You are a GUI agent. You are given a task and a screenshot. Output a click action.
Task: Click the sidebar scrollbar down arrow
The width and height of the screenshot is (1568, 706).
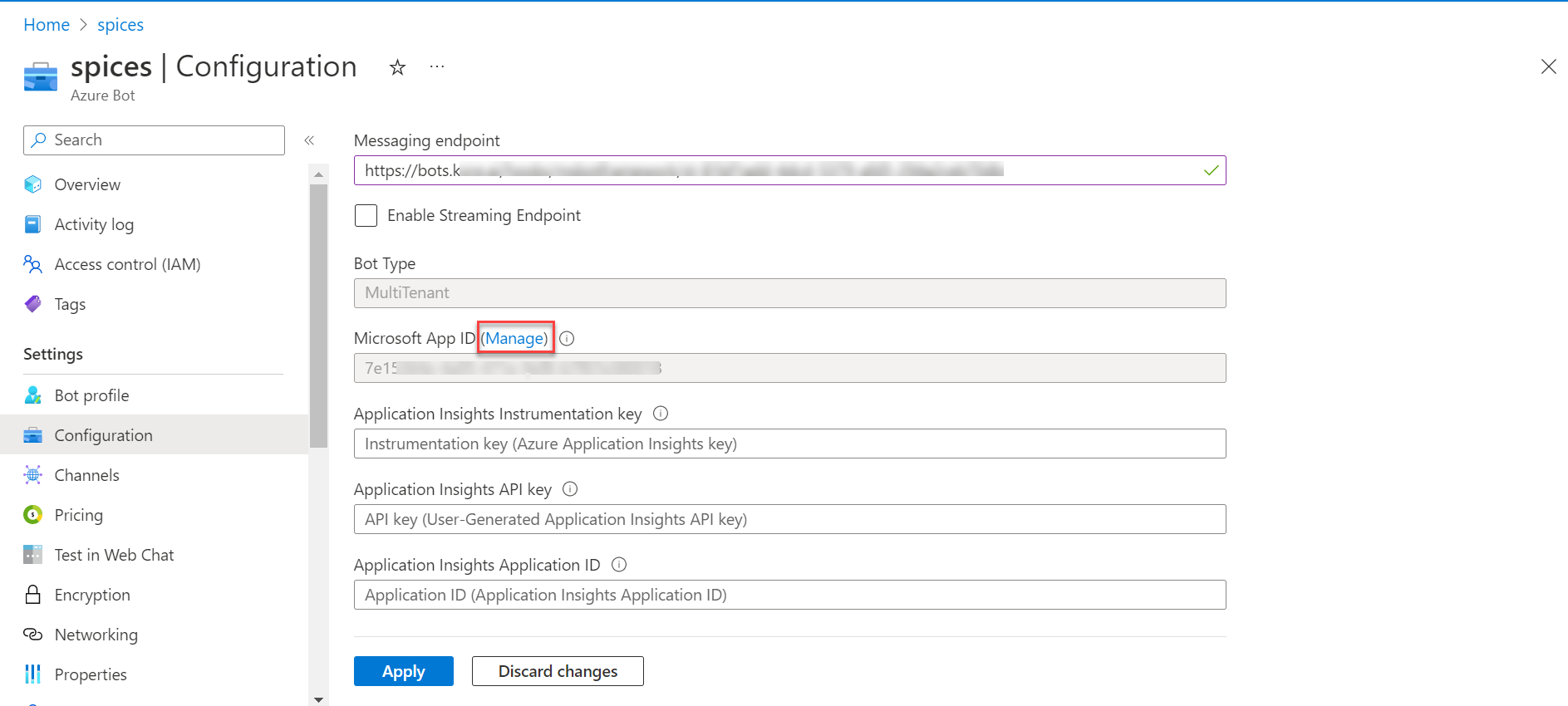tap(318, 699)
